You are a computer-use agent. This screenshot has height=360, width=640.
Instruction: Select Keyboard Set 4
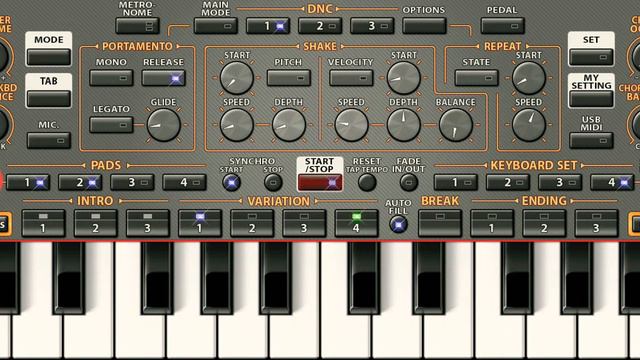[x=612, y=182]
